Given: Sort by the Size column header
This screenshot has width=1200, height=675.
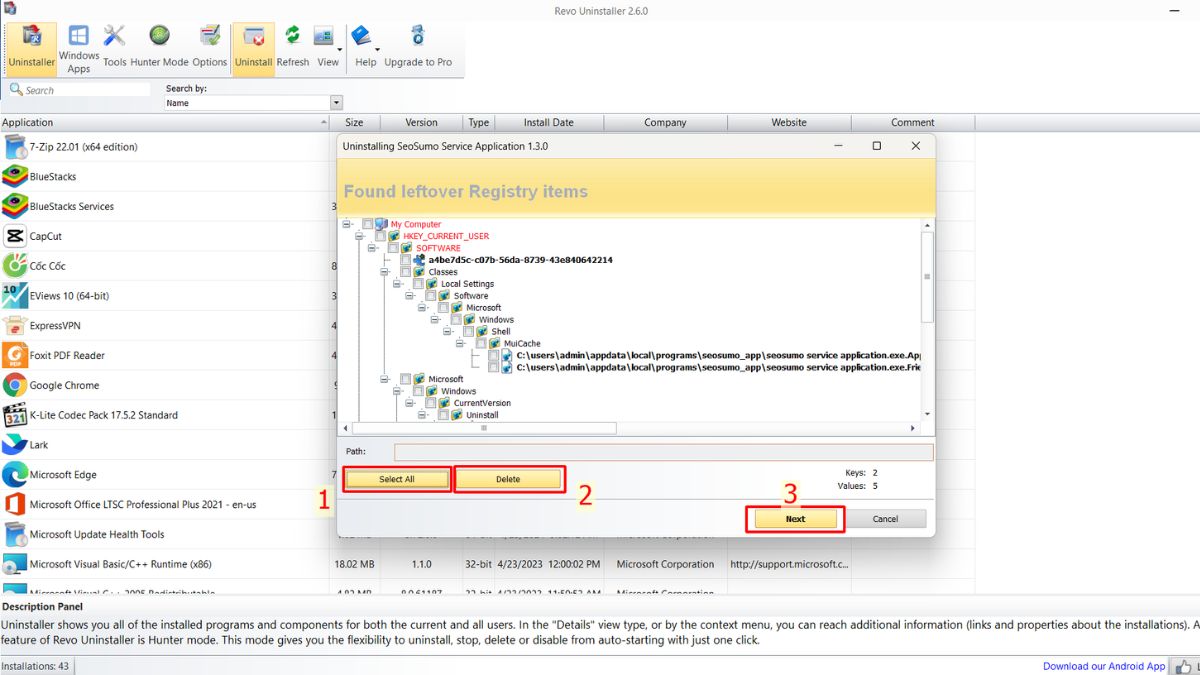Looking at the screenshot, I should [x=354, y=123].
